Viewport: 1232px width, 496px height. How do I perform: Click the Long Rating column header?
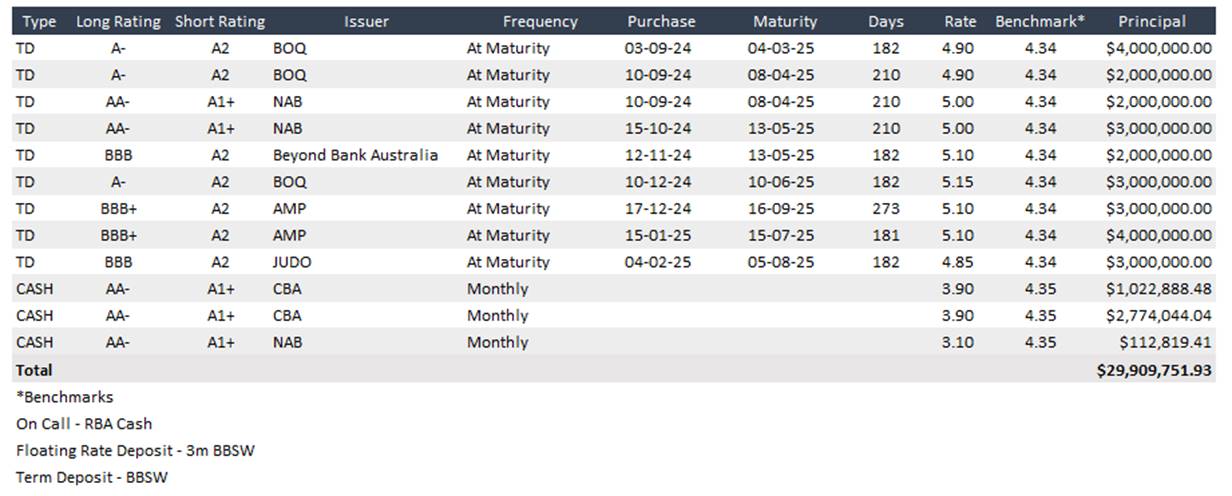click(x=118, y=21)
